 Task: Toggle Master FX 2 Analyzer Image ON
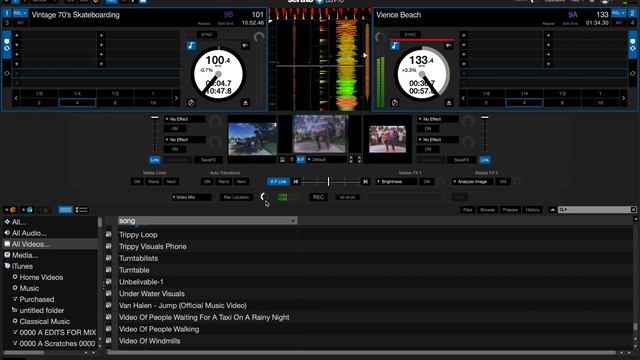tap(502, 181)
